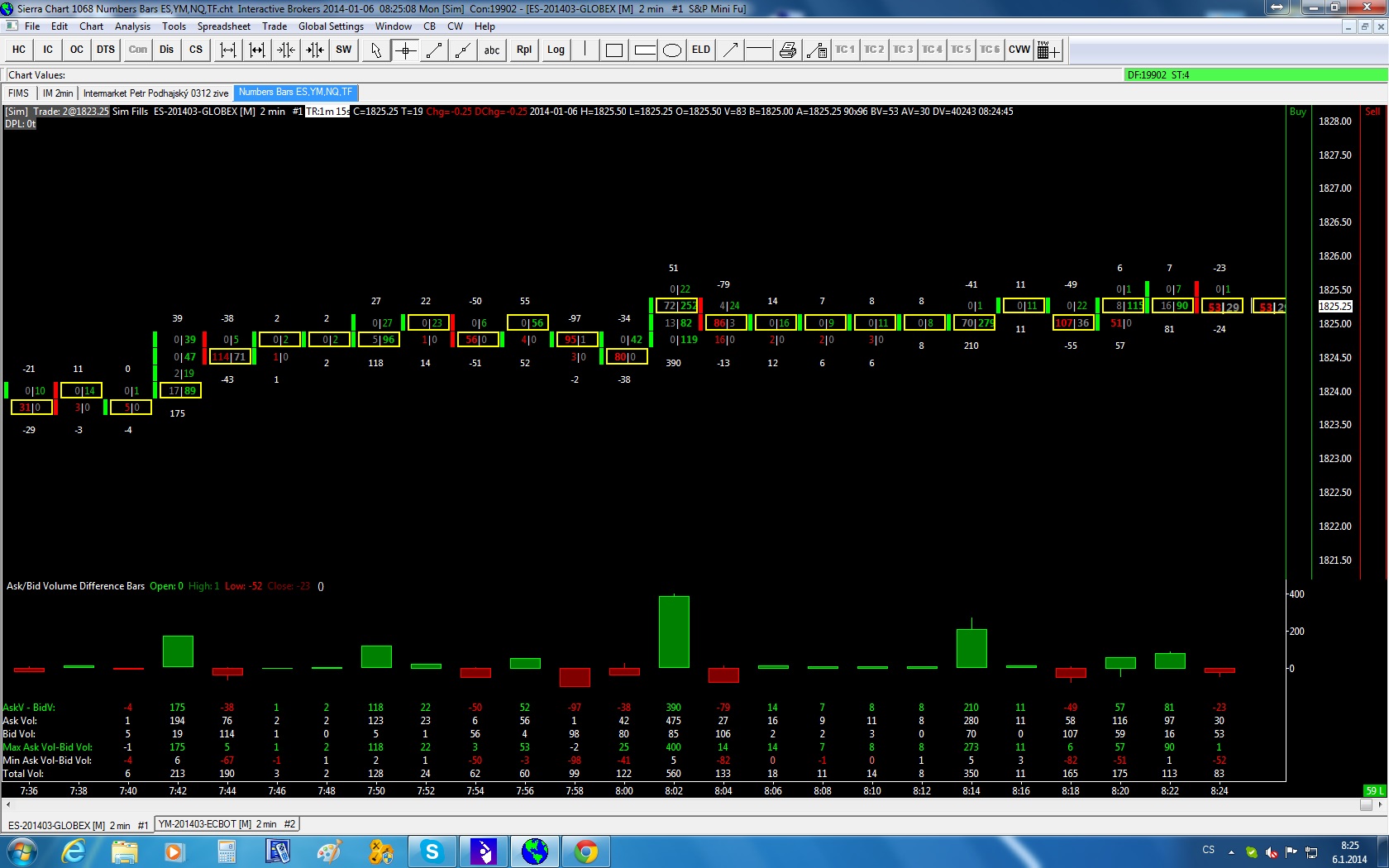
Task: Select the pointer tool in the toolbar
Action: [x=376, y=50]
